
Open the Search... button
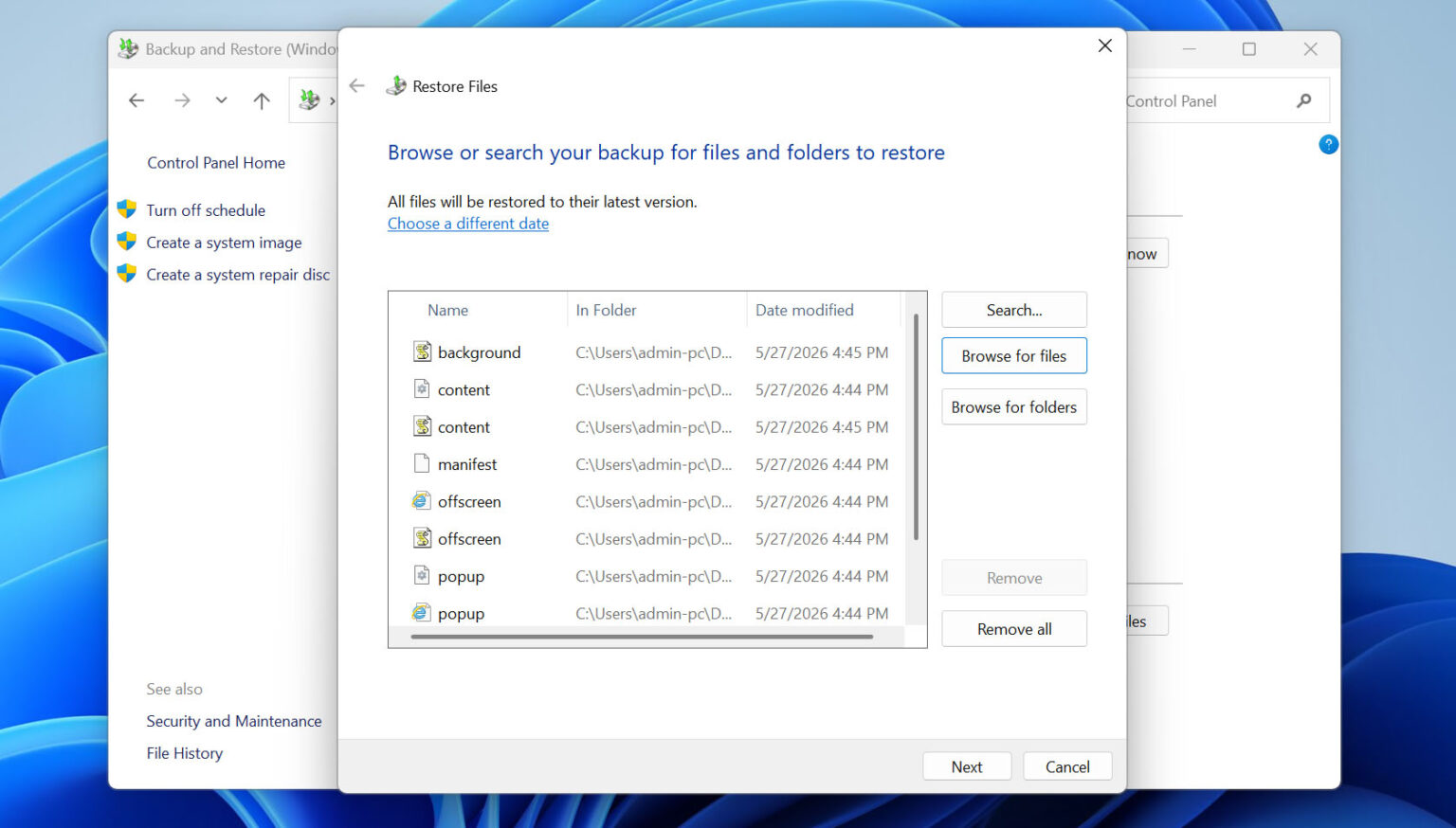pos(1014,310)
